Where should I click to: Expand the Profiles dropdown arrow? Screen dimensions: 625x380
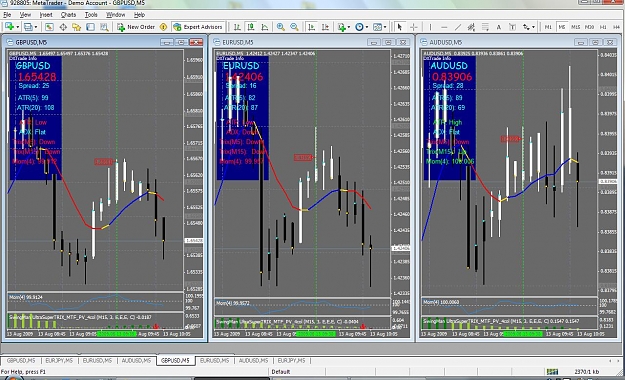[x=36, y=27]
